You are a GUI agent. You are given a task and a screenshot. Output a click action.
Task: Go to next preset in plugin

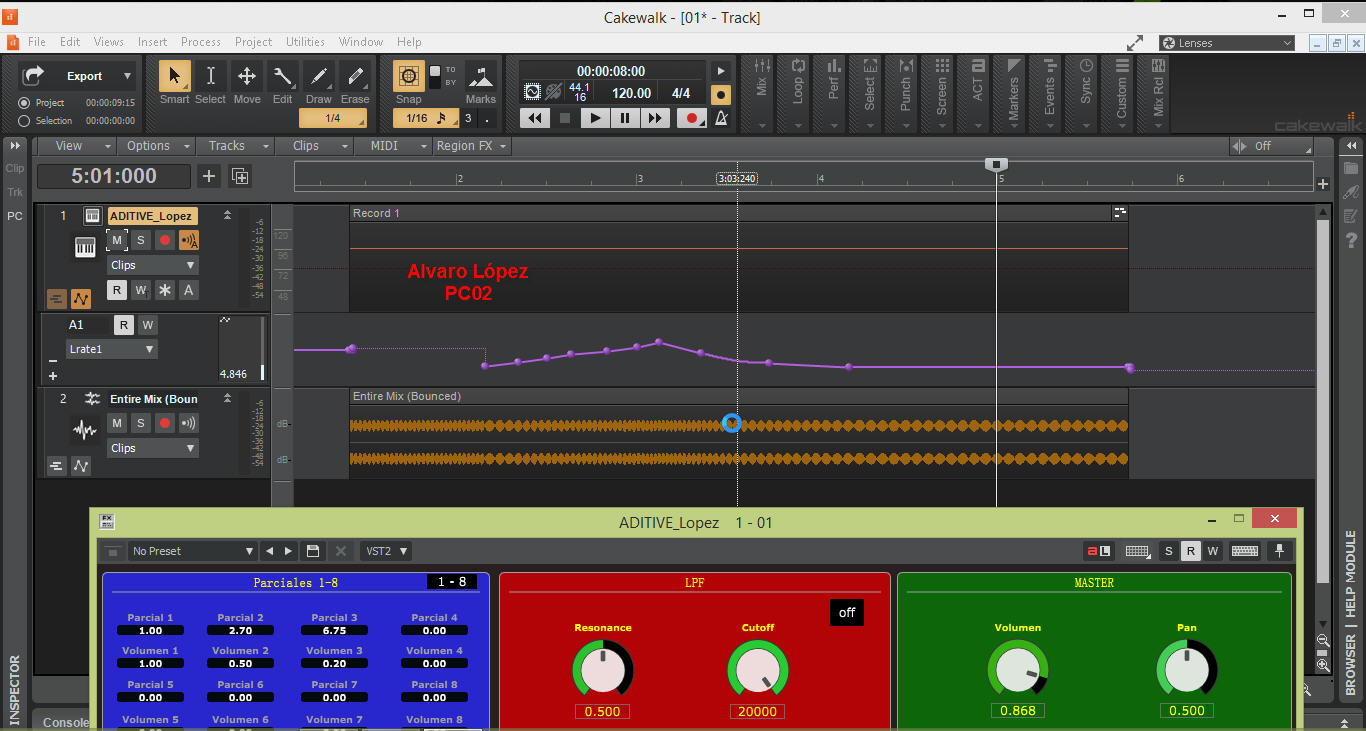[x=288, y=551]
